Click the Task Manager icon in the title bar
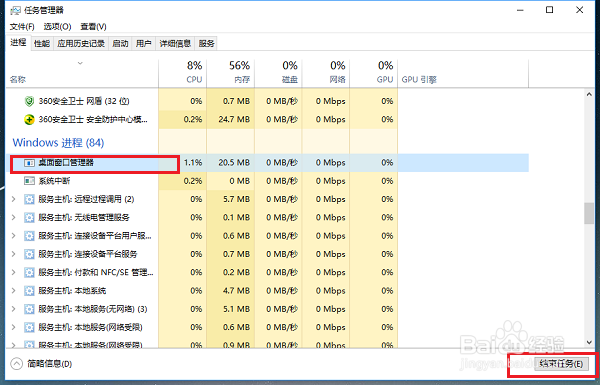This screenshot has height=385, width=600. tap(15, 10)
